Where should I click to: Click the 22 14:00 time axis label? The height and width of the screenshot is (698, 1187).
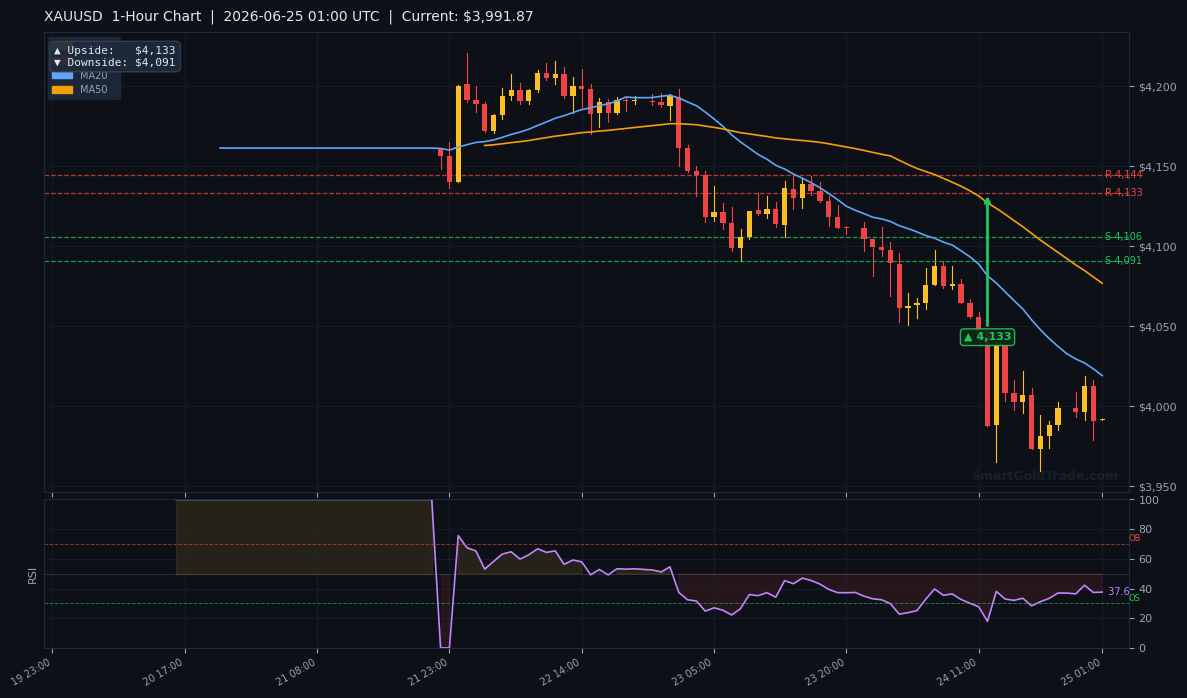click(561, 672)
